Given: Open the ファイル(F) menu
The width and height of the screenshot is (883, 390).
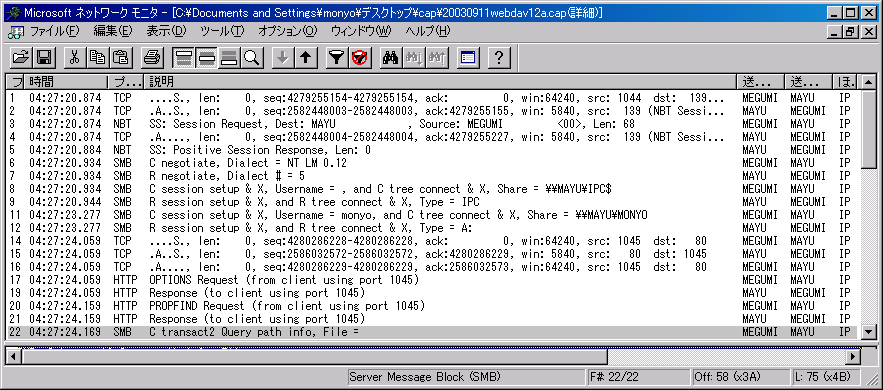Looking at the screenshot, I should [x=55, y=32].
